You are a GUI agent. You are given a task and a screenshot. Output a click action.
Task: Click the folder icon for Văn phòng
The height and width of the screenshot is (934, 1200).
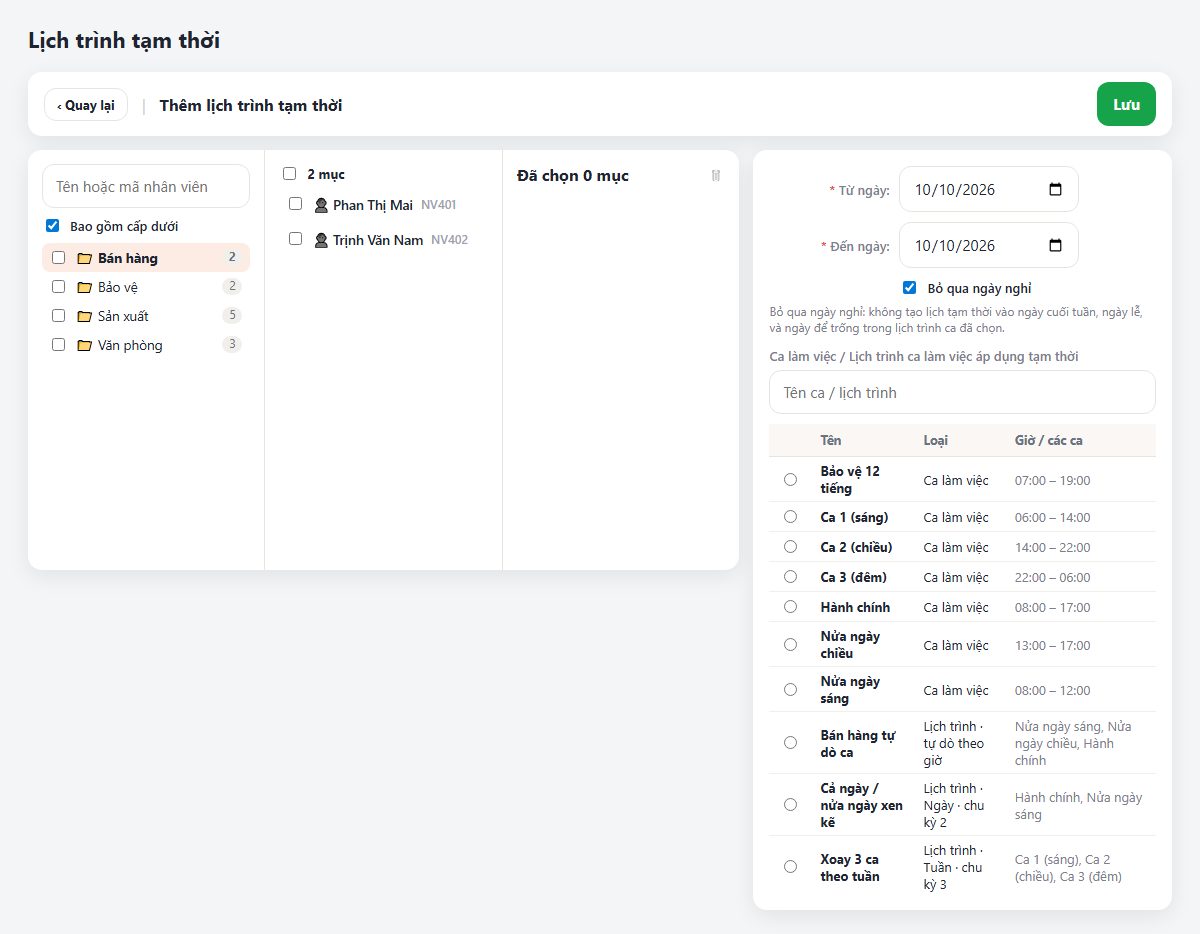coord(85,345)
